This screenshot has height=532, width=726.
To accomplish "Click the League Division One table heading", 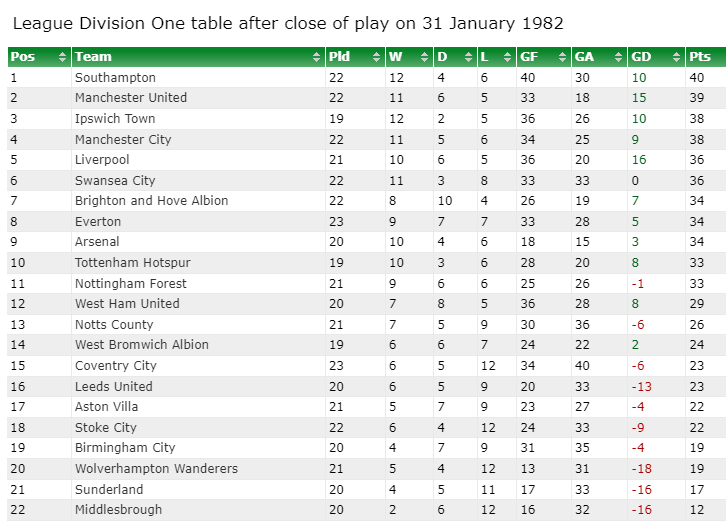I will tap(288, 23).
